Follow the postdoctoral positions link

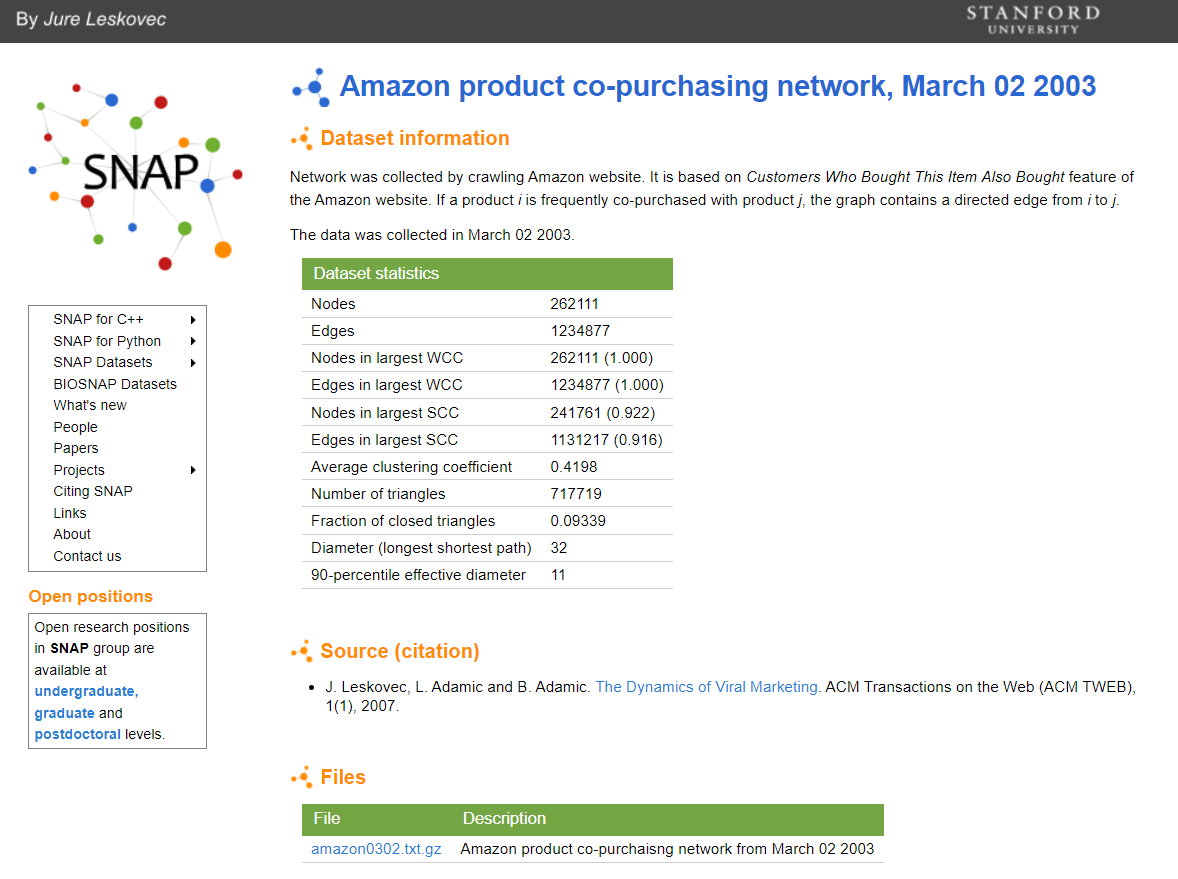77,734
